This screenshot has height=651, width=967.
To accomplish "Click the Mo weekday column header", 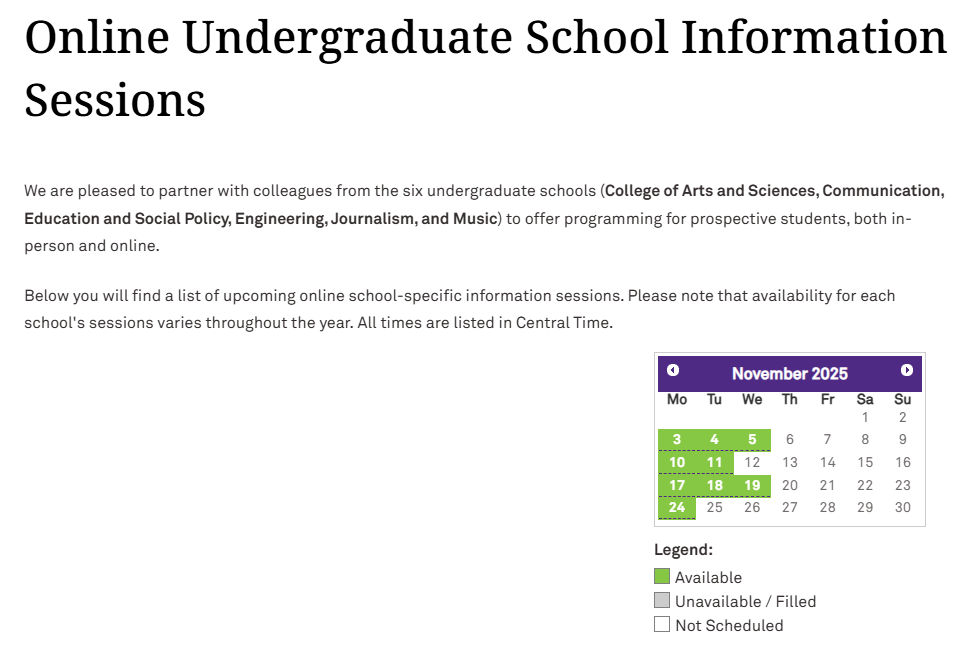I will pyautogui.click(x=677, y=398).
